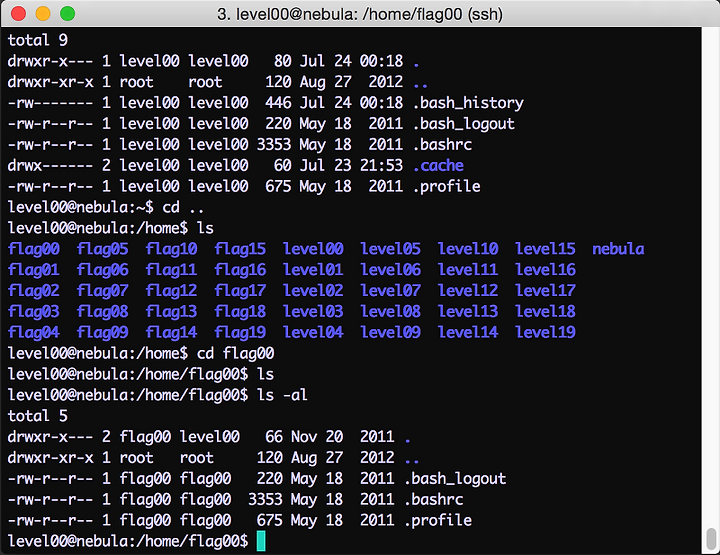Viewport: 720px width, 555px height.
Task: Click the level03 directory name
Action: 314,311
